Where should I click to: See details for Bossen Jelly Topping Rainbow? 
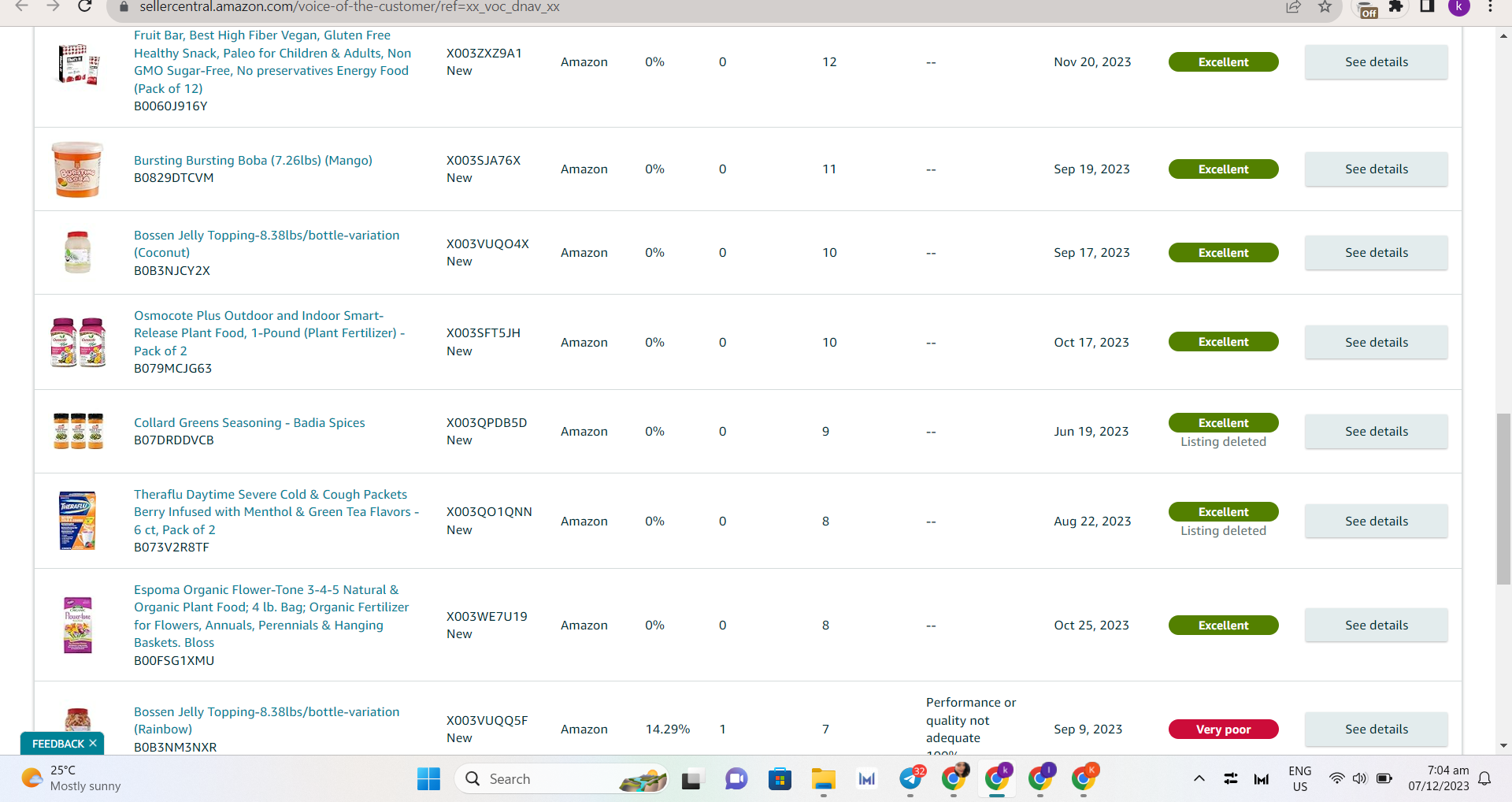[1376, 730]
